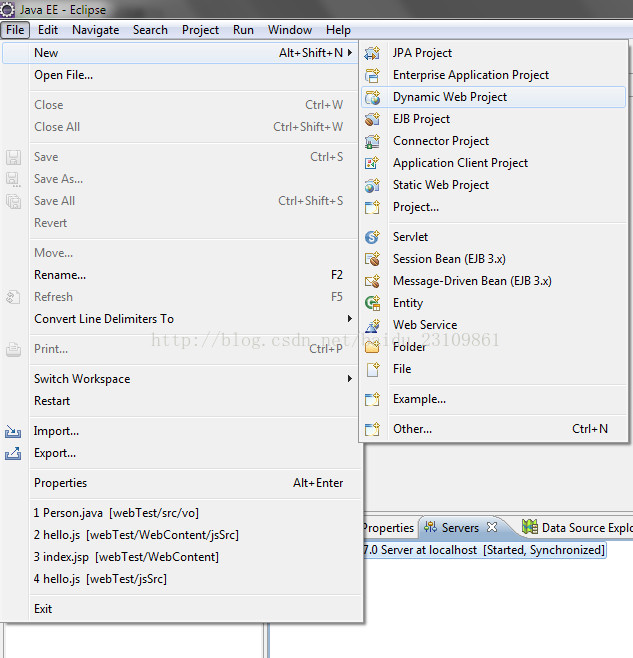Image resolution: width=633 pixels, height=658 pixels.
Task: Click the Servers tab icon
Action: point(430,527)
